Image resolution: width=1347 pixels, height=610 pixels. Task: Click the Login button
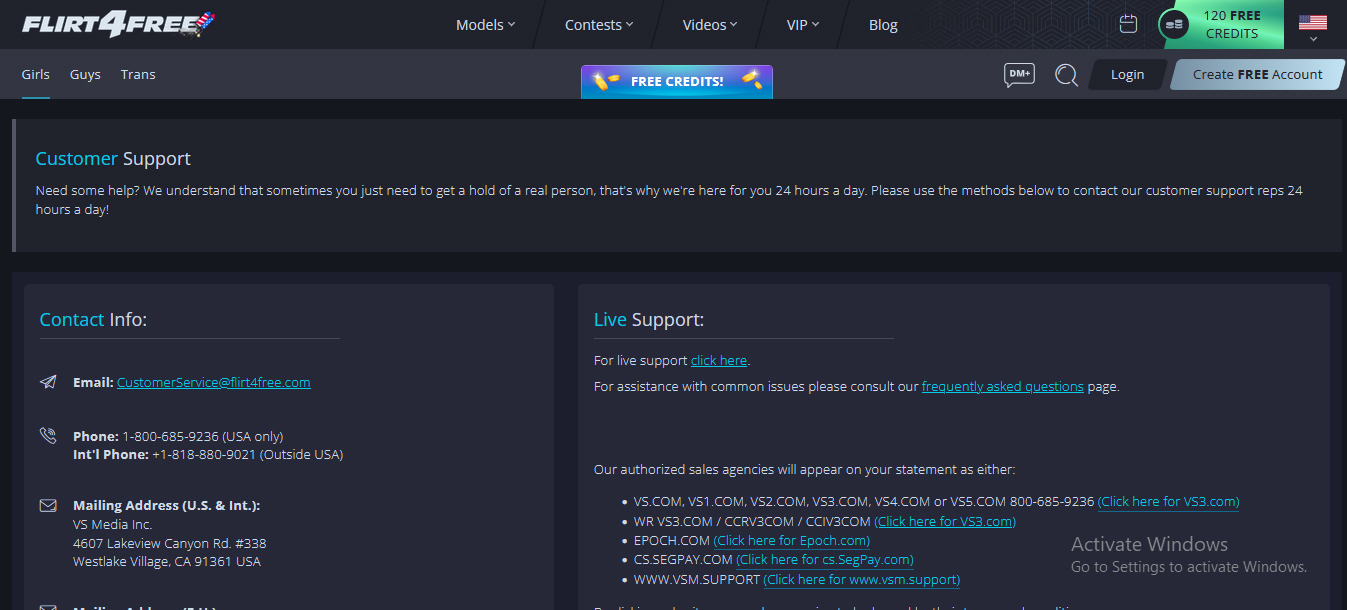click(x=1127, y=75)
